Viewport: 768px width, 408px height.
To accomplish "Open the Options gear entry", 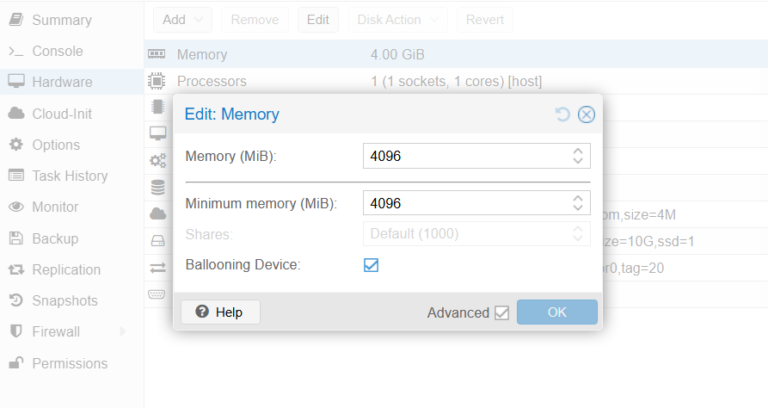I will click(x=55, y=145).
